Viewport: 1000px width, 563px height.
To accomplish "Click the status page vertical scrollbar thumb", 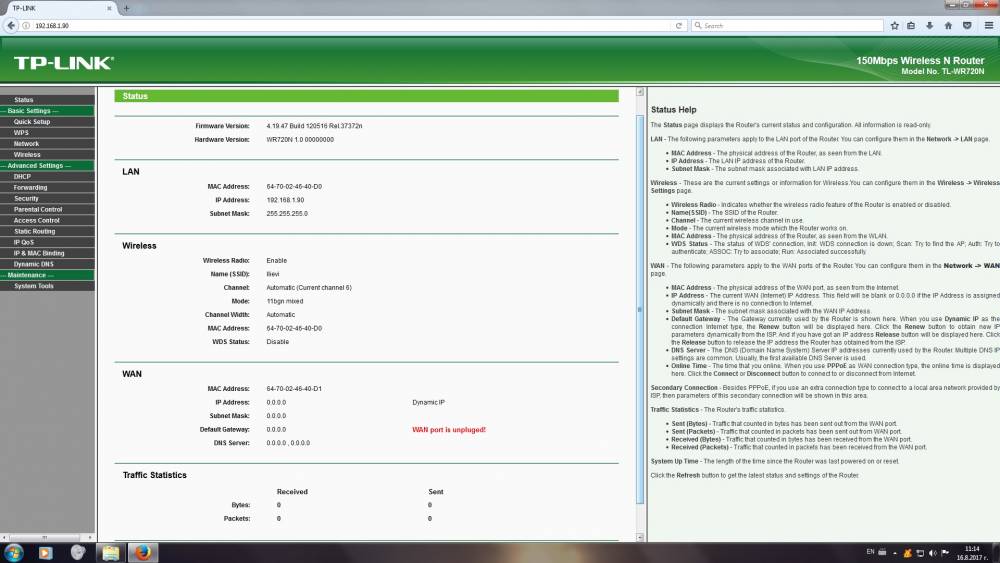I will click(640, 309).
